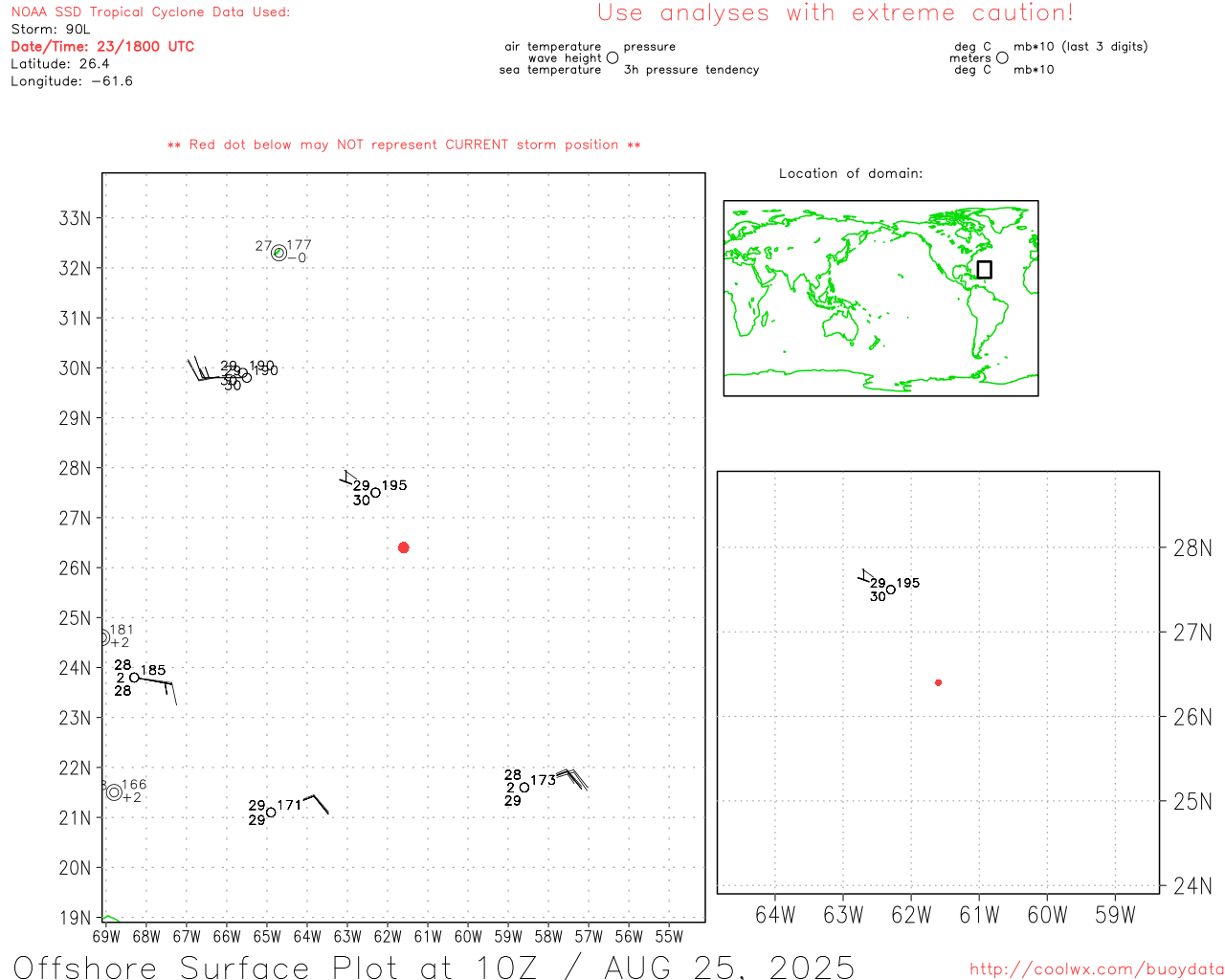The width and height of the screenshot is (1225, 980).
Task: Select the buoy station circle labeled 195 on main map
Action: point(375,492)
